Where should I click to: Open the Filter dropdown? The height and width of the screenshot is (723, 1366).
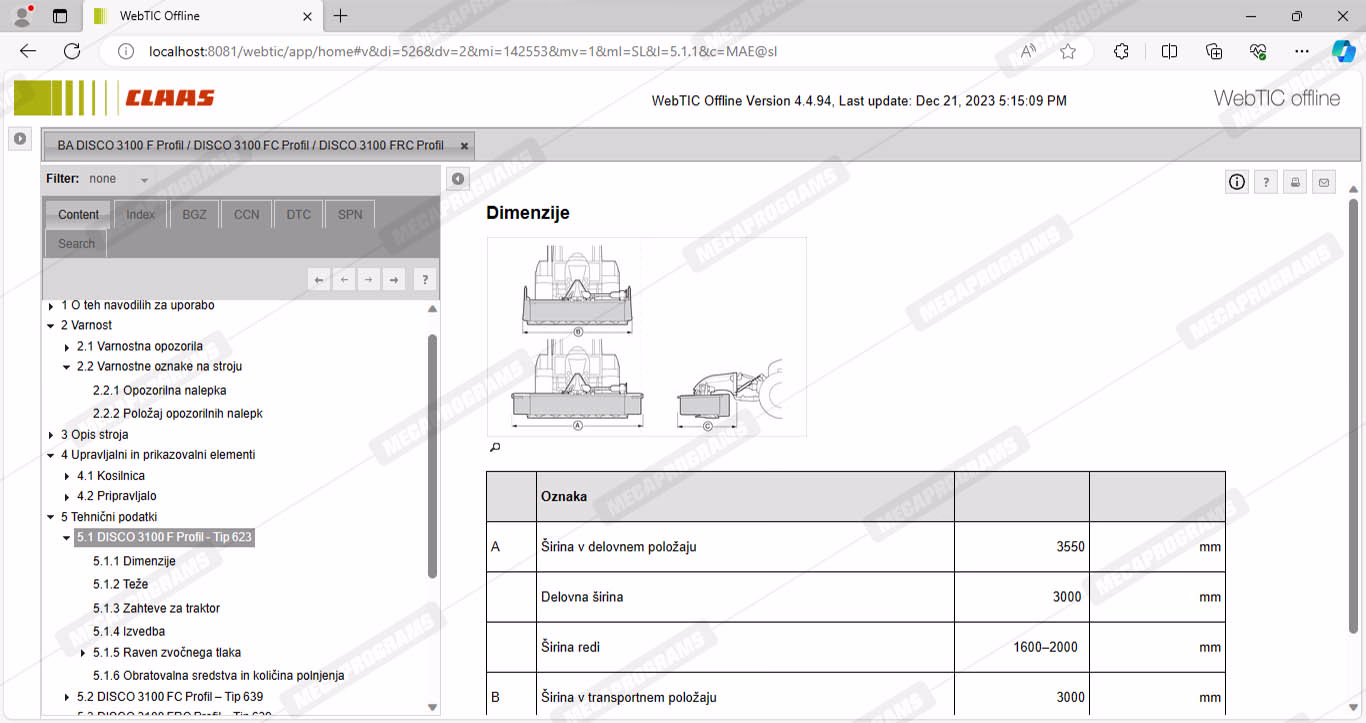tap(144, 180)
